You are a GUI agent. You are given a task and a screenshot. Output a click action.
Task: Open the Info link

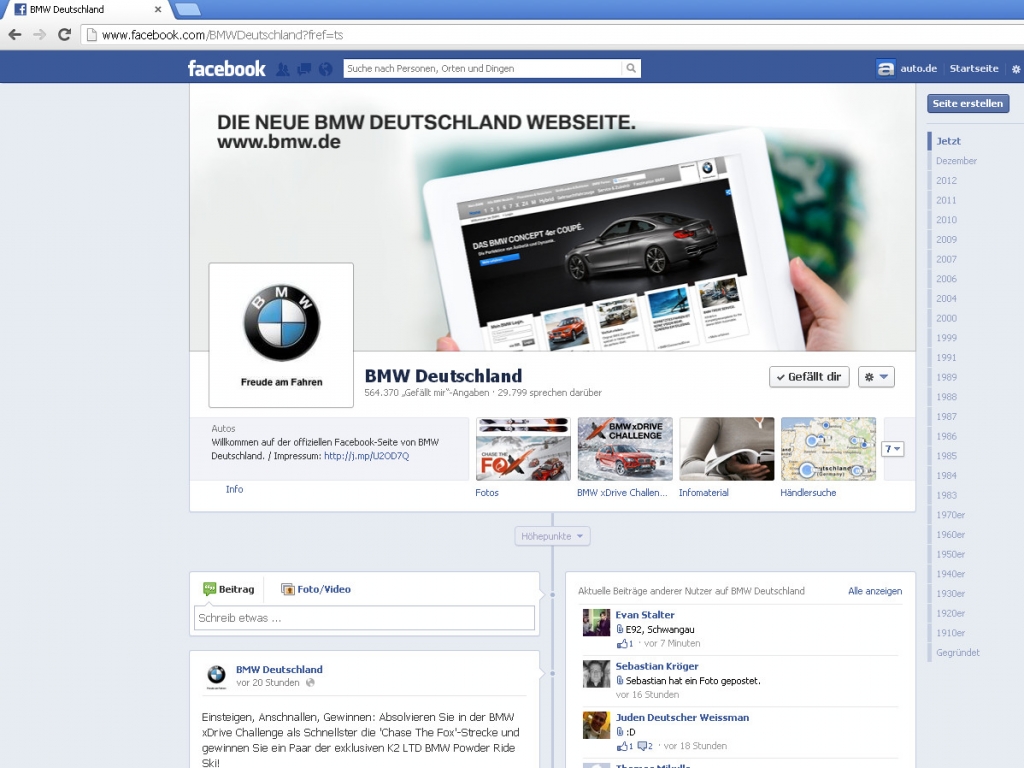[x=234, y=489]
